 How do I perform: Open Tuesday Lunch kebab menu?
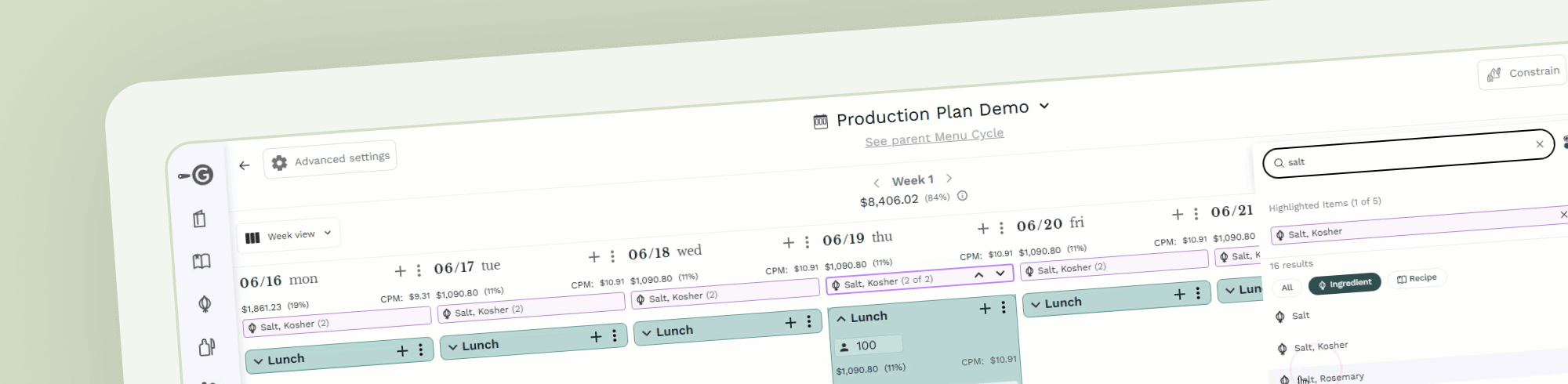coord(615,335)
